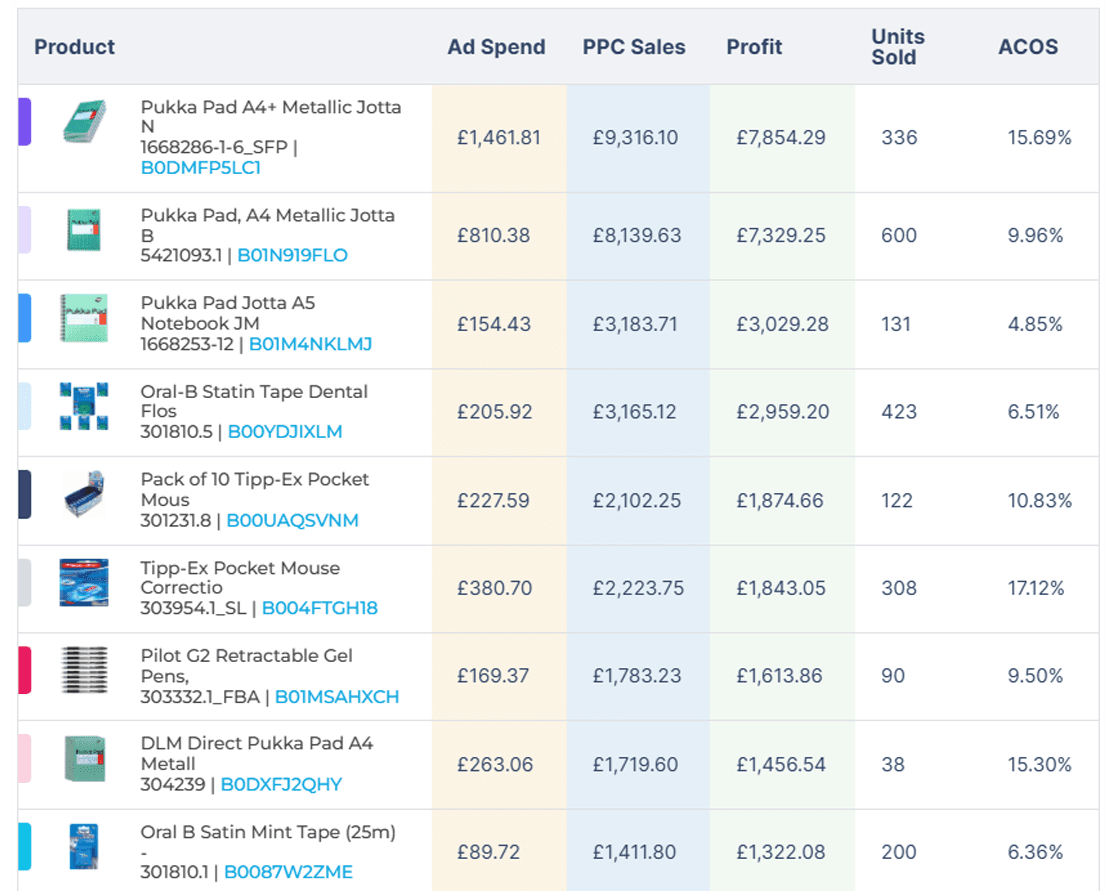Click Pack of 10 Tipp-Ex thumbnail
Screen dimensions: 1116x891
[x=84, y=494]
